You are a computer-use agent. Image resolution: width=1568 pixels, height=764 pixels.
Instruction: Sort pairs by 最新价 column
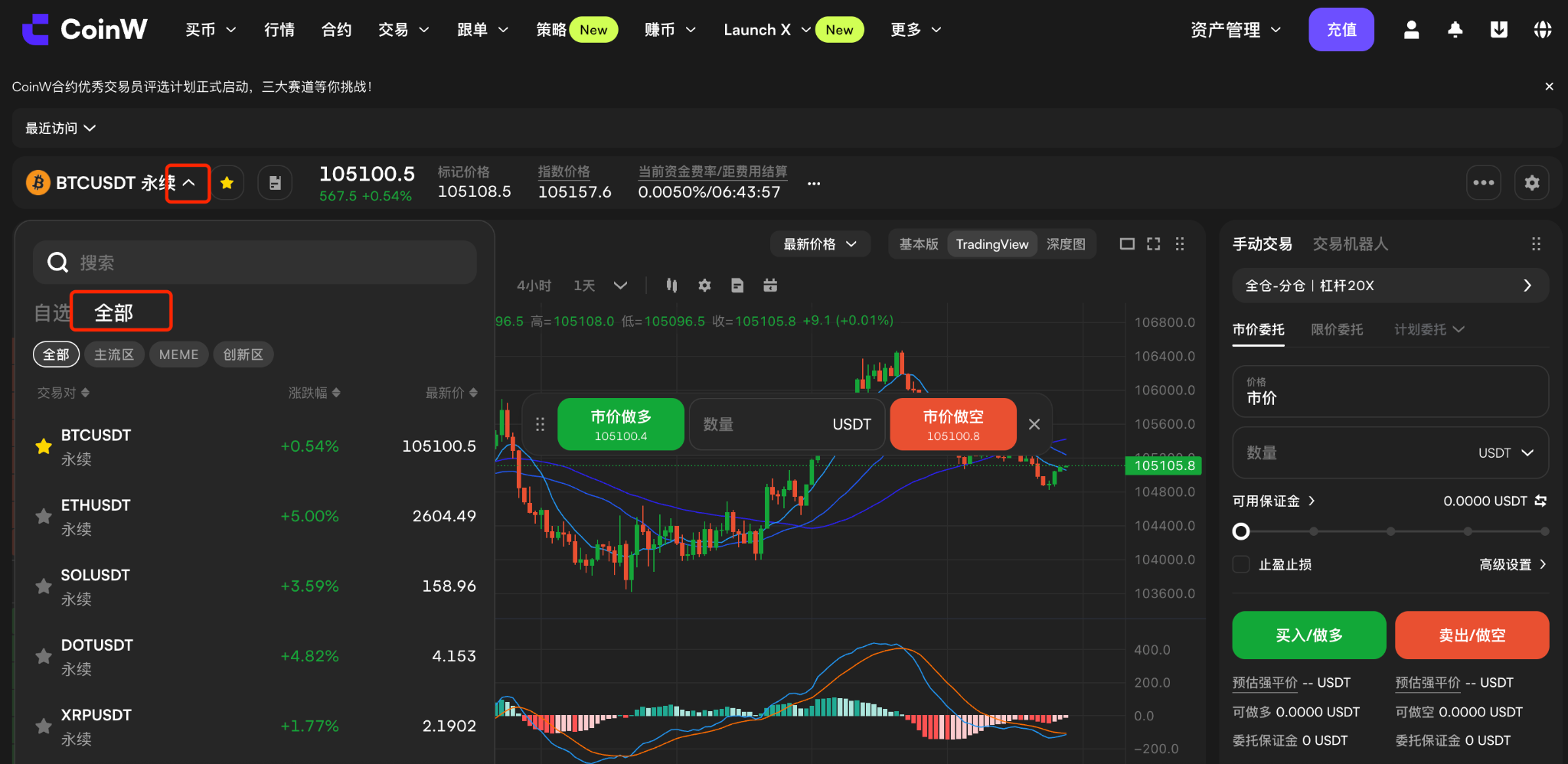[x=452, y=393]
